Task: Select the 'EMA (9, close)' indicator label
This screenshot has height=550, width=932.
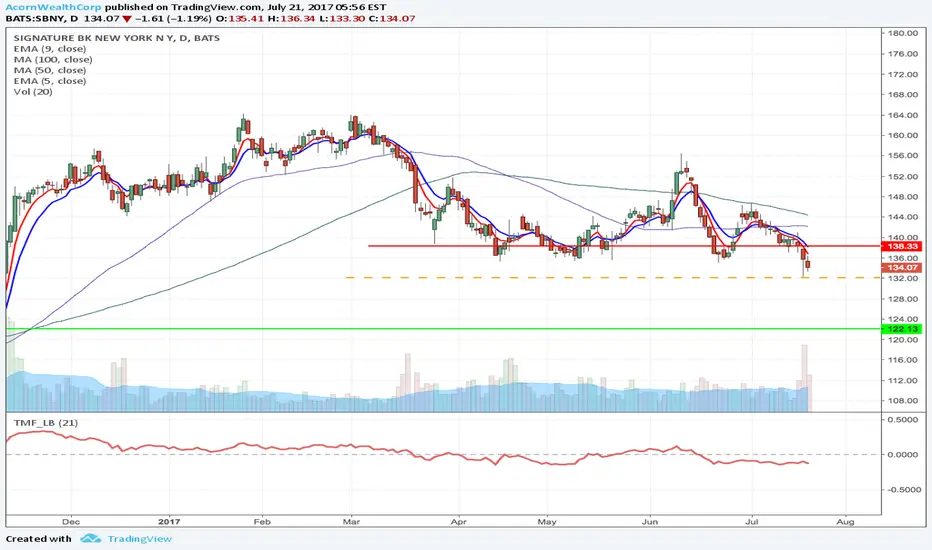Action: pos(49,49)
